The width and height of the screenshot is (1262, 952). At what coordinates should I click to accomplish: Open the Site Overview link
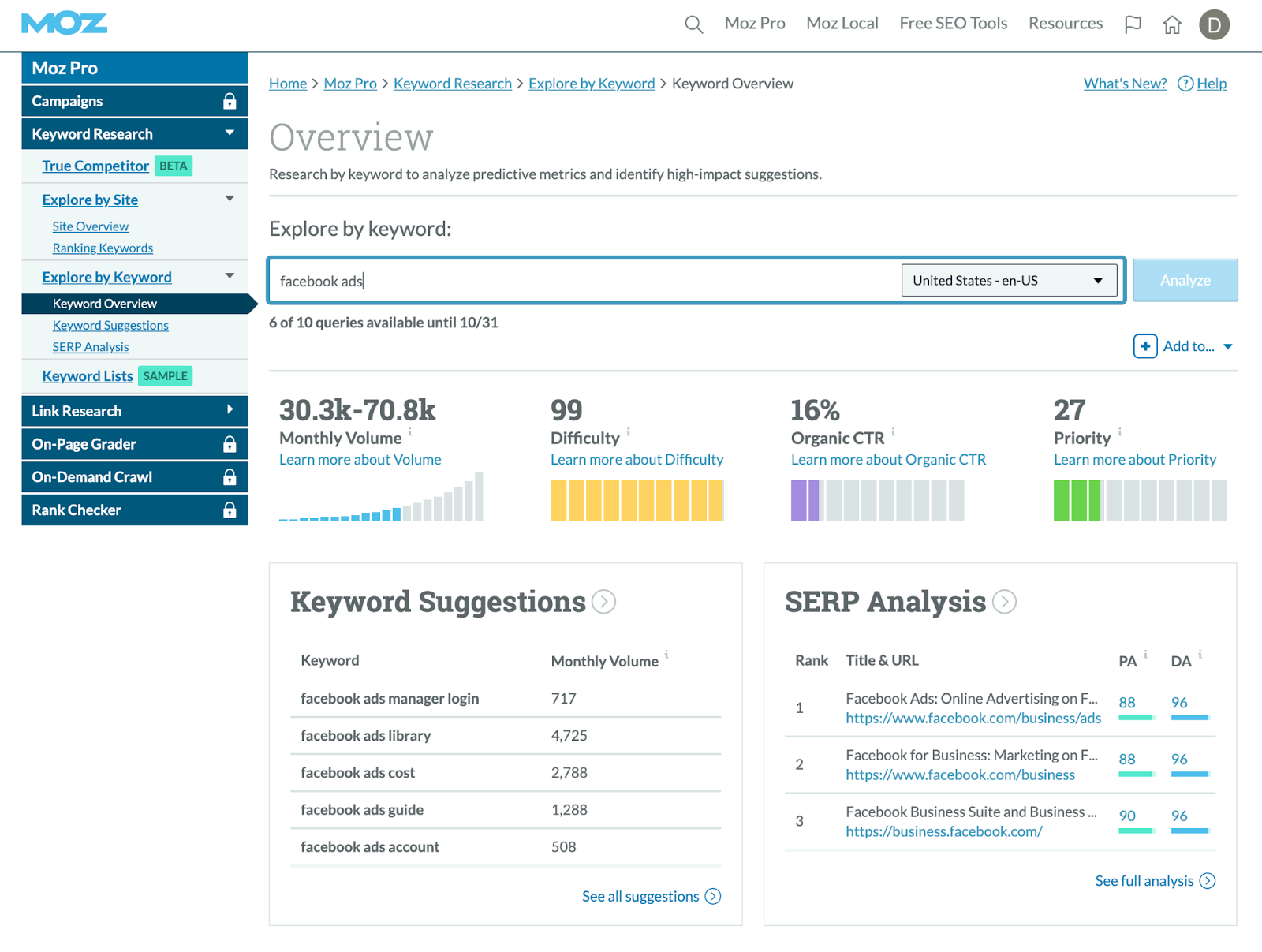pyautogui.click(x=91, y=226)
